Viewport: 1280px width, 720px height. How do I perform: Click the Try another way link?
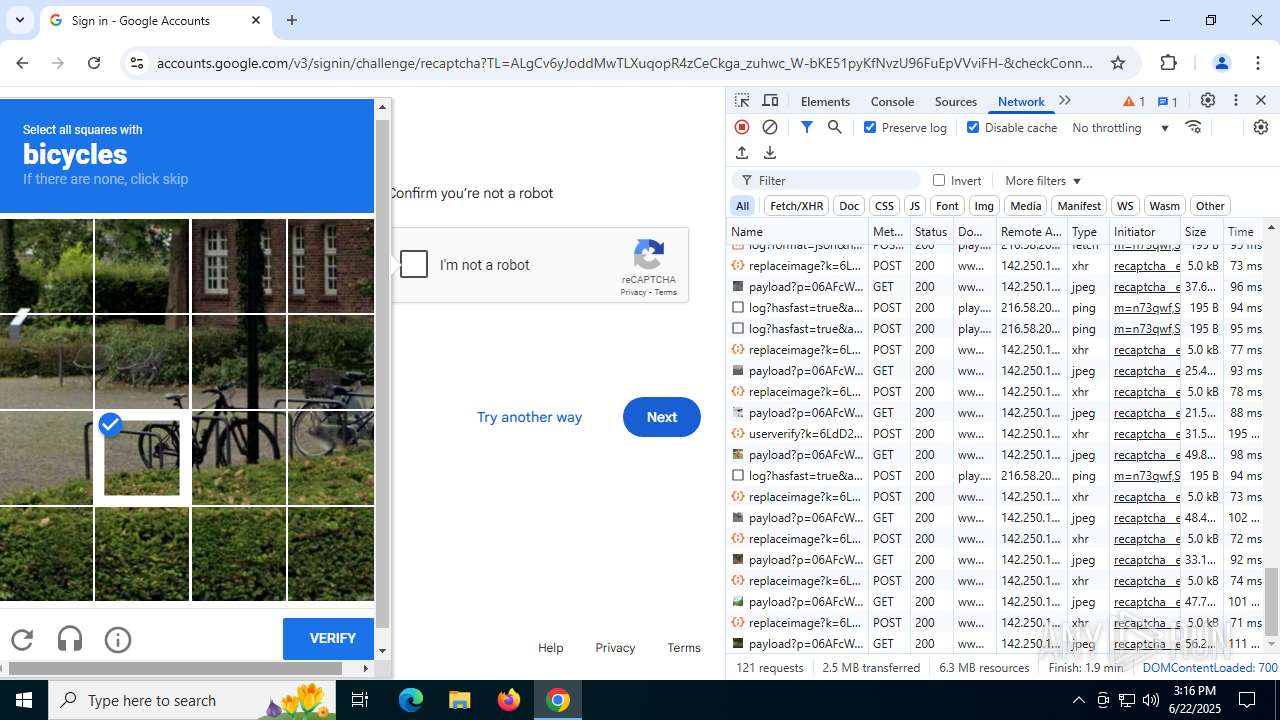[529, 417]
